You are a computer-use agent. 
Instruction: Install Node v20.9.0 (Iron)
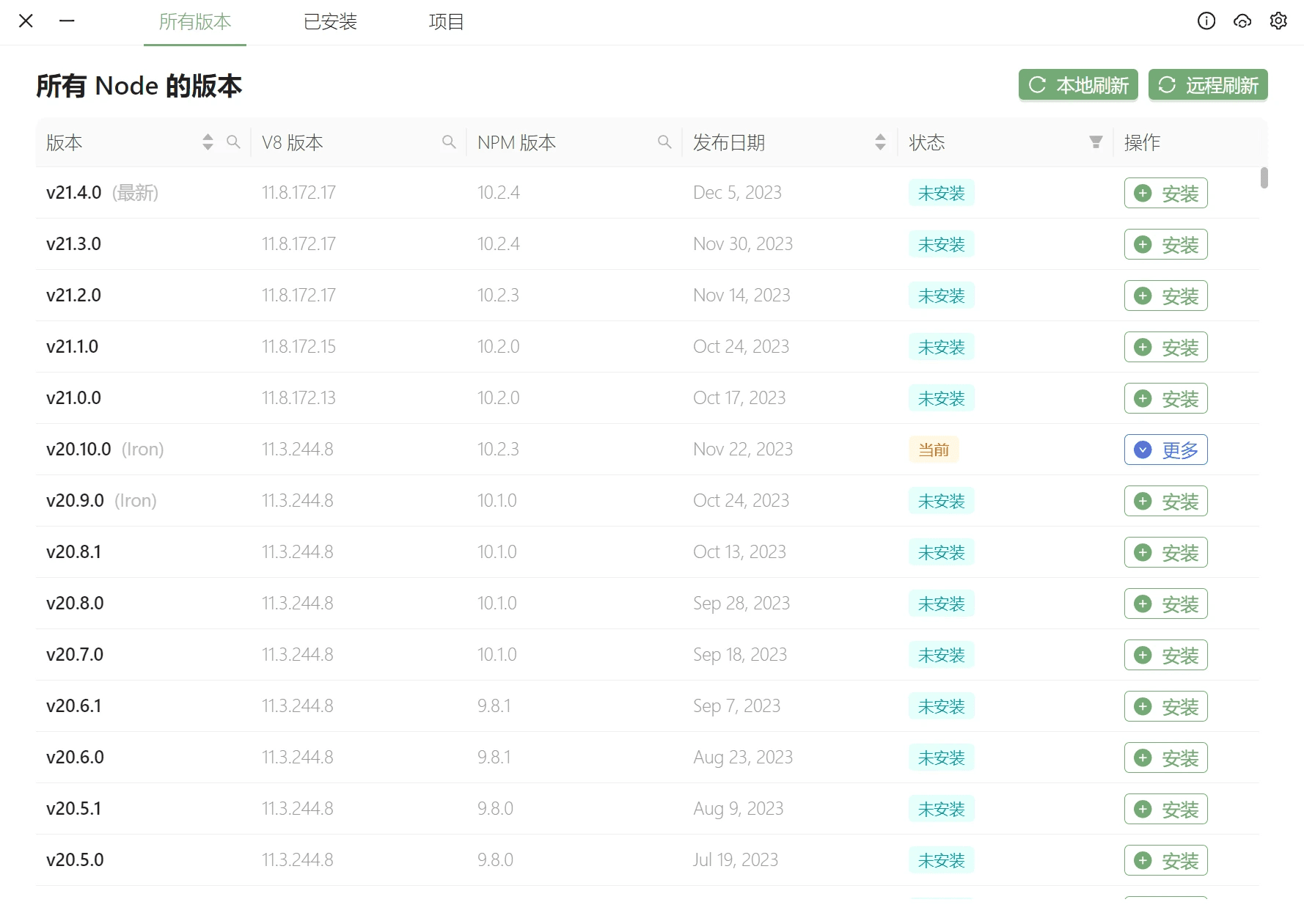pos(1165,502)
